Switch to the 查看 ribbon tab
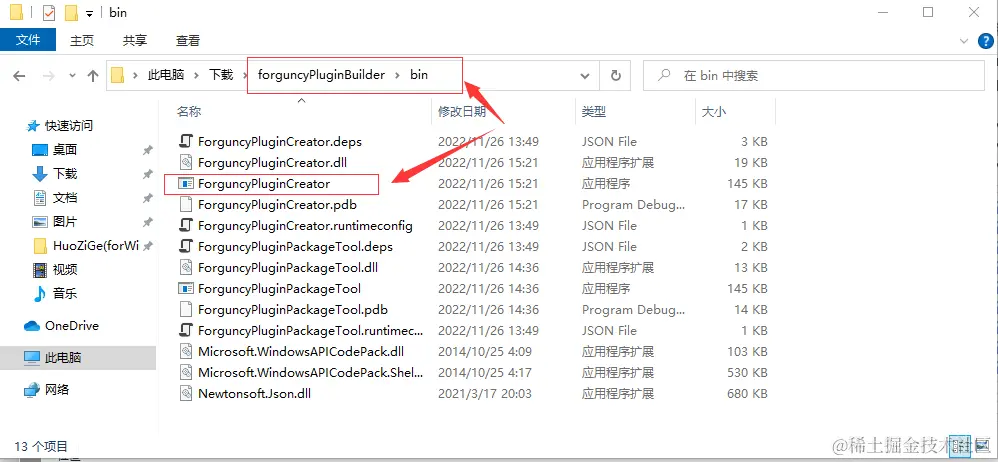 tap(188, 40)
